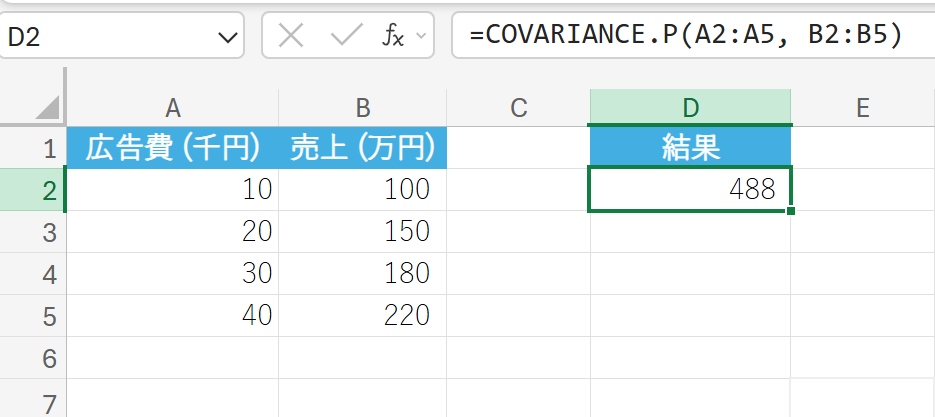
Task: Click the fill handle of cell D2
Action: (x=791, y=211)
